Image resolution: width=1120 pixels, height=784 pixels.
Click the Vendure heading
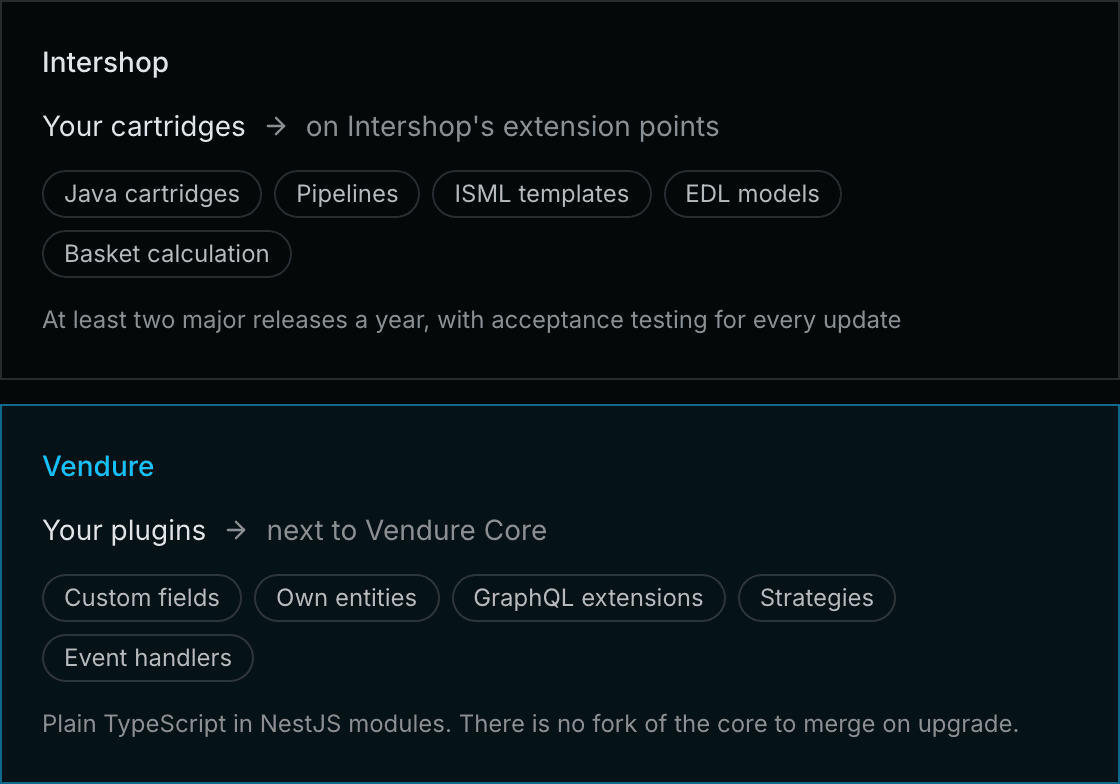point(98,466)
